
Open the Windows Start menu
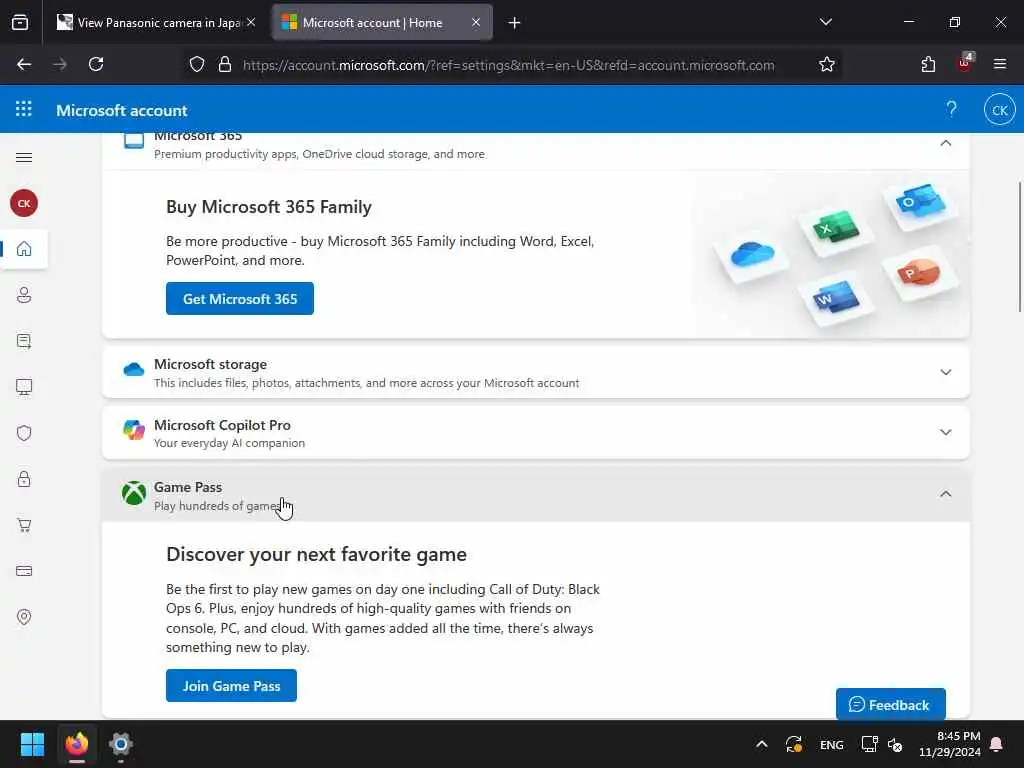(x=32, y=744)
